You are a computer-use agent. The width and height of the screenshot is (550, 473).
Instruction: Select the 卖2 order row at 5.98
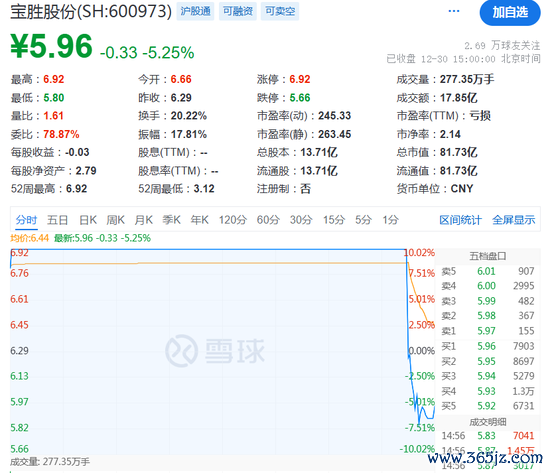click(x=488, y=316)
